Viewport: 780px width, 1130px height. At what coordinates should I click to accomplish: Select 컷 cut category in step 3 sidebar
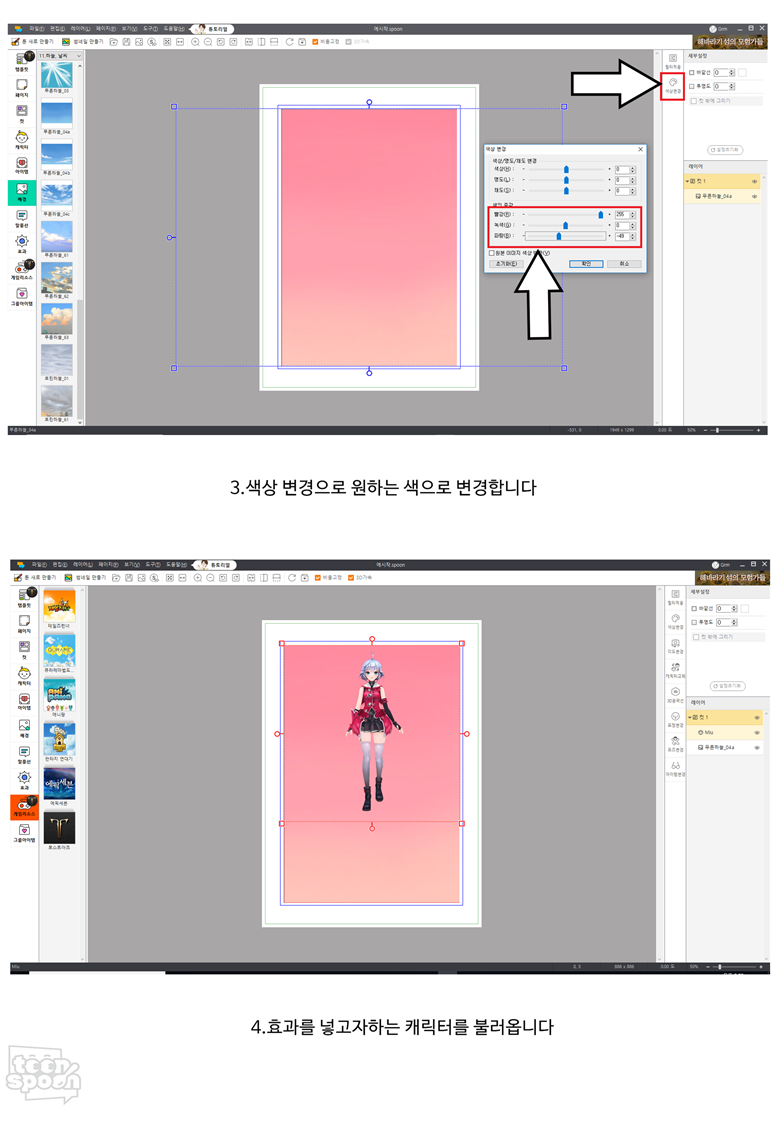tap(22, 114)
